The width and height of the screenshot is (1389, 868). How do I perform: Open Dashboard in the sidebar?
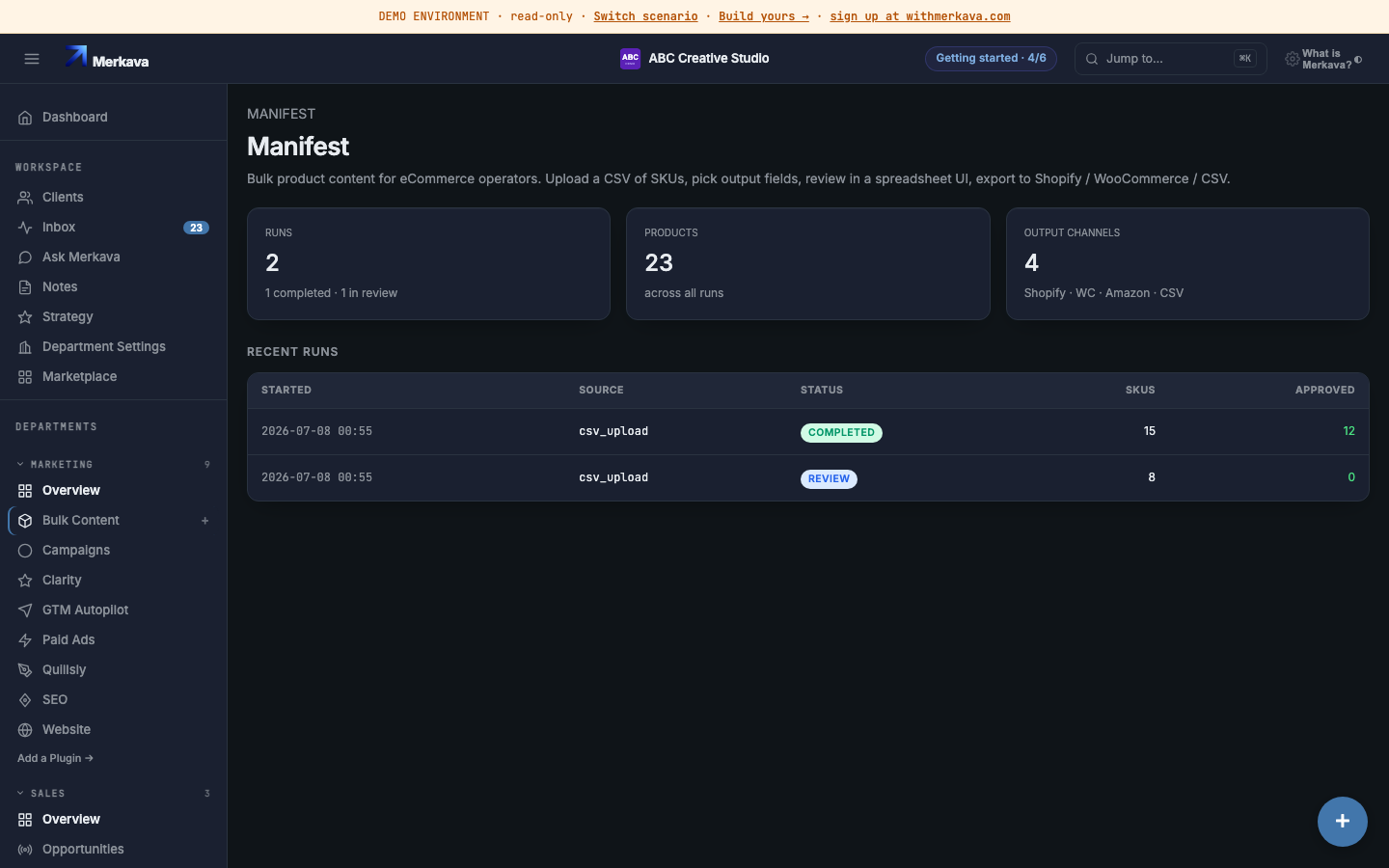coord(114,118)
